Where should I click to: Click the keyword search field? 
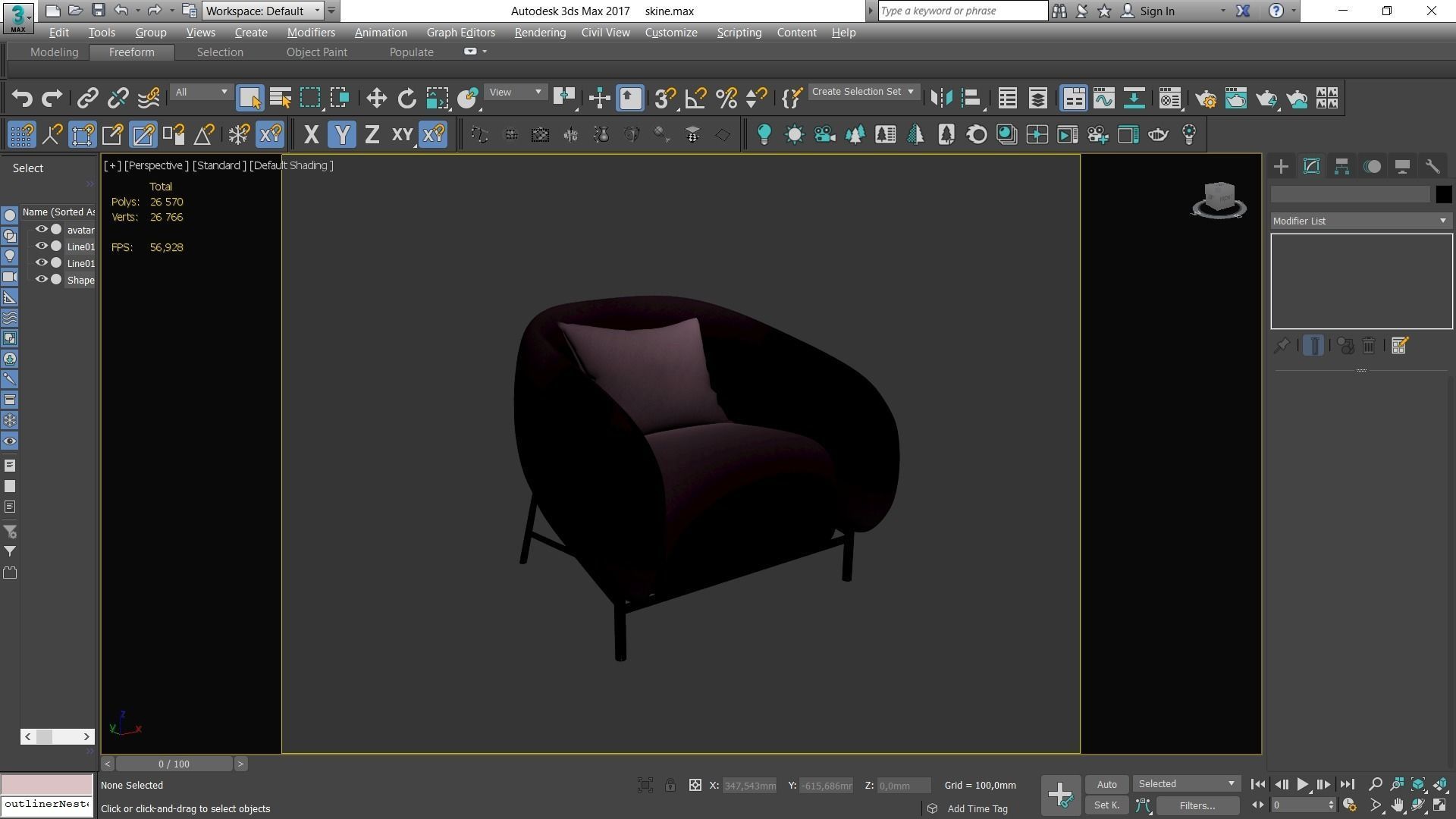pos(962,11)
